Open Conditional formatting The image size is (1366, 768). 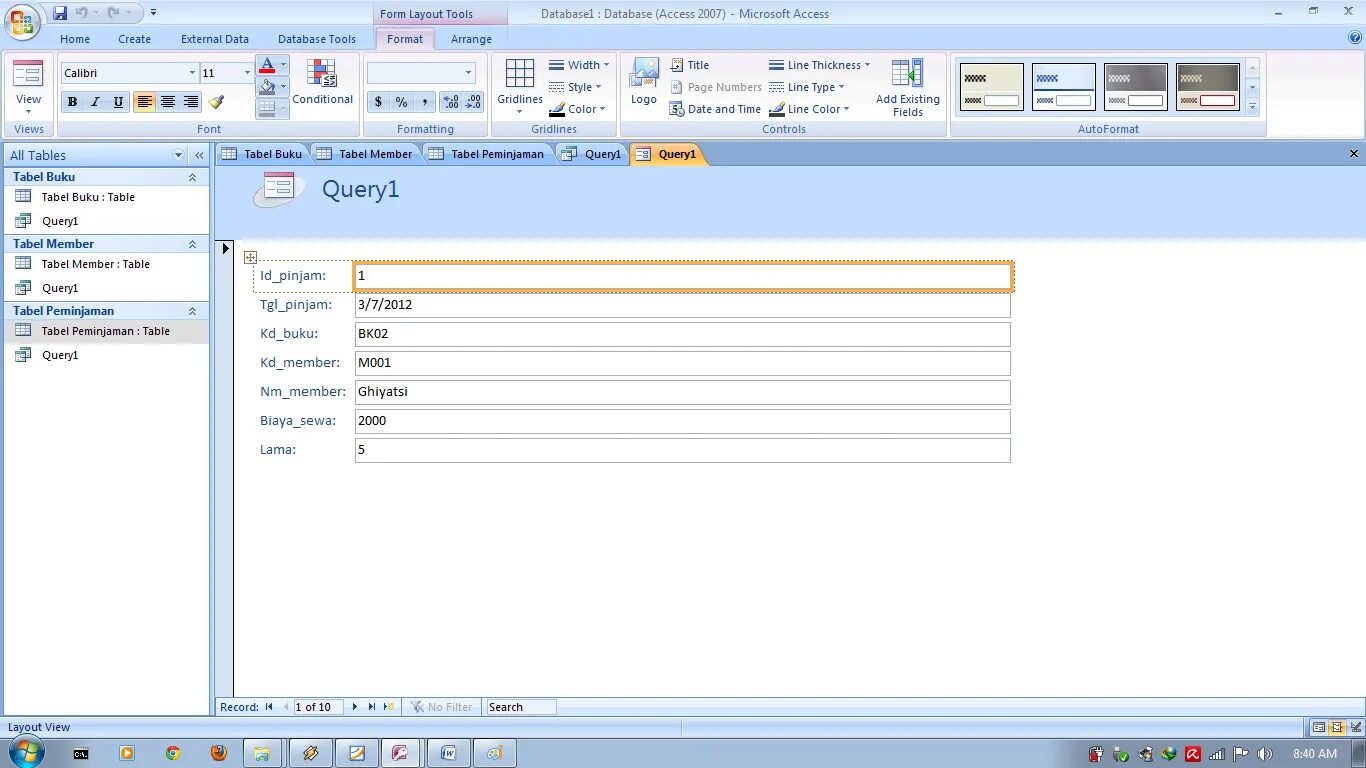(323, 82)
